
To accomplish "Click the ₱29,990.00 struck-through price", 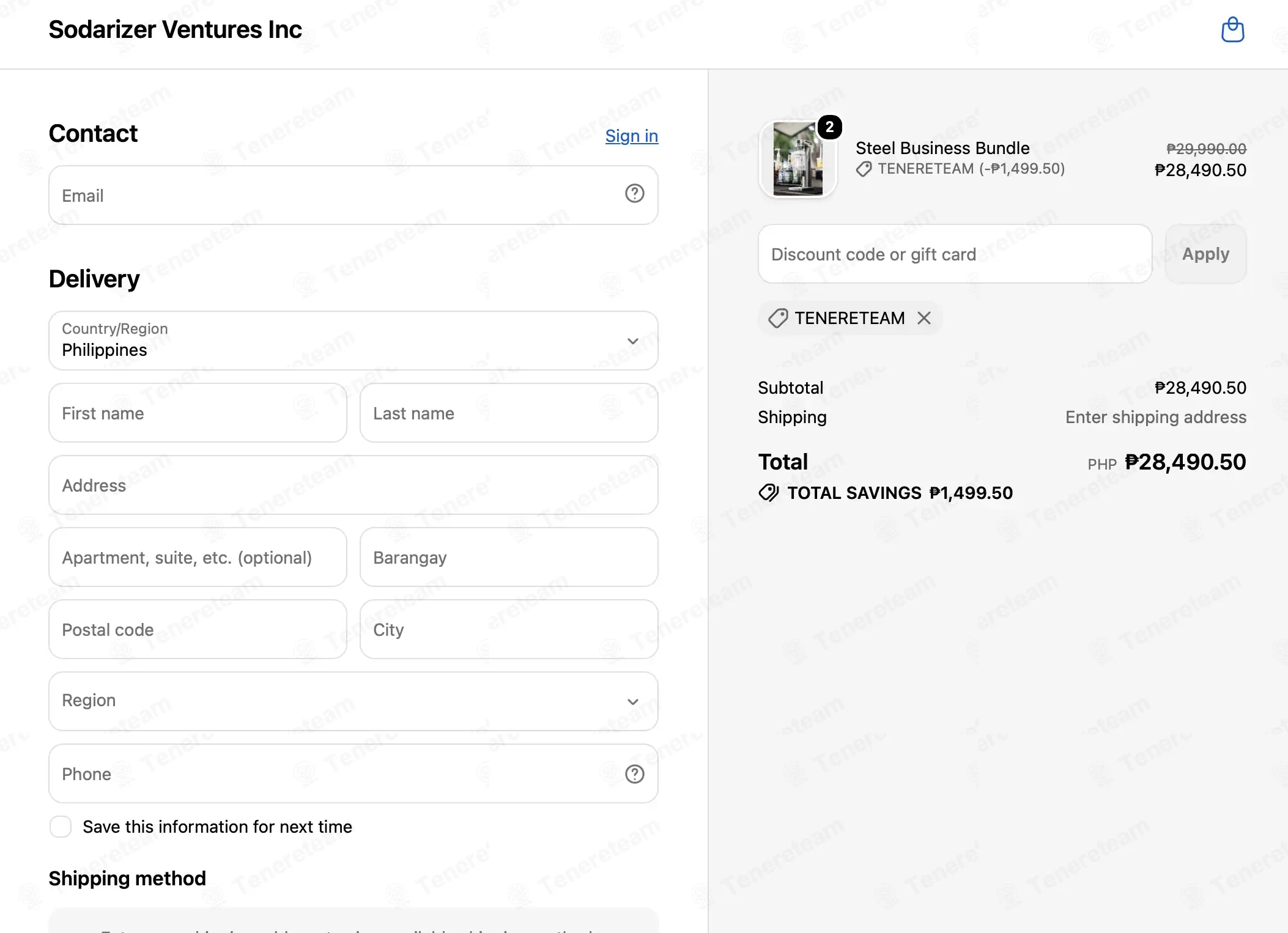I will [x=1206, y=149].
